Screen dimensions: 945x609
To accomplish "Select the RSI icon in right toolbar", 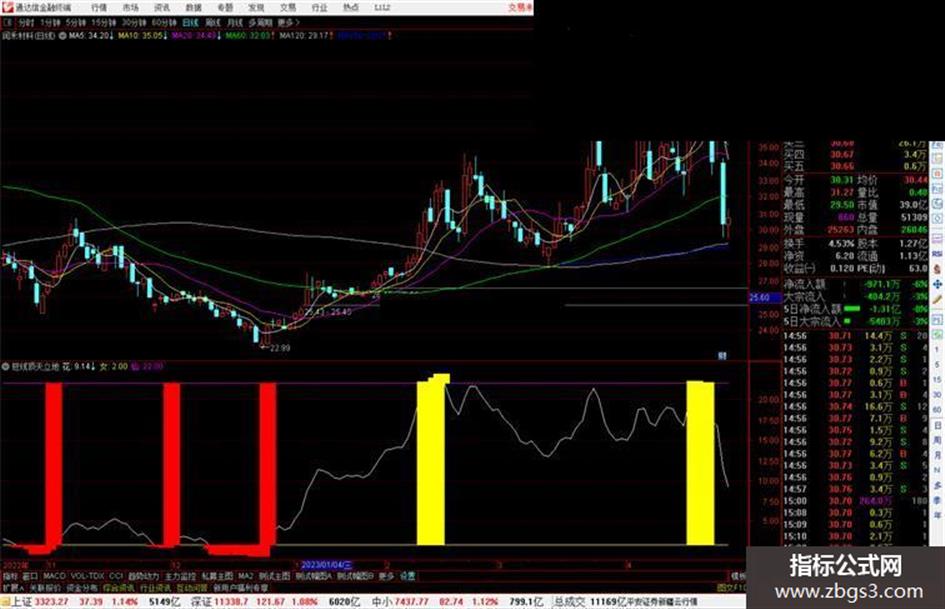I will point(937,254).
